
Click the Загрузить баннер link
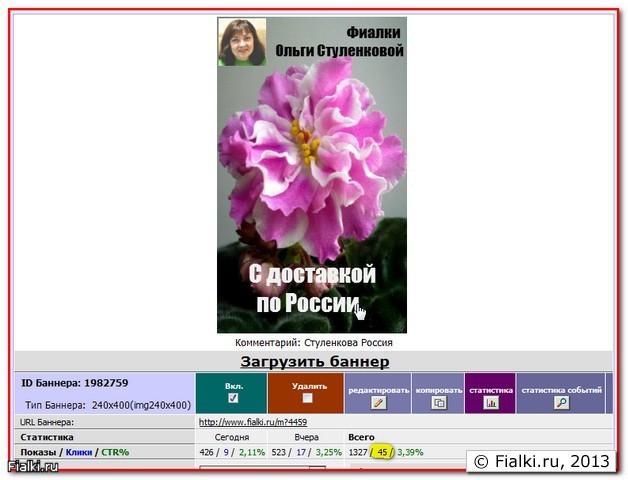click(315, 361)
